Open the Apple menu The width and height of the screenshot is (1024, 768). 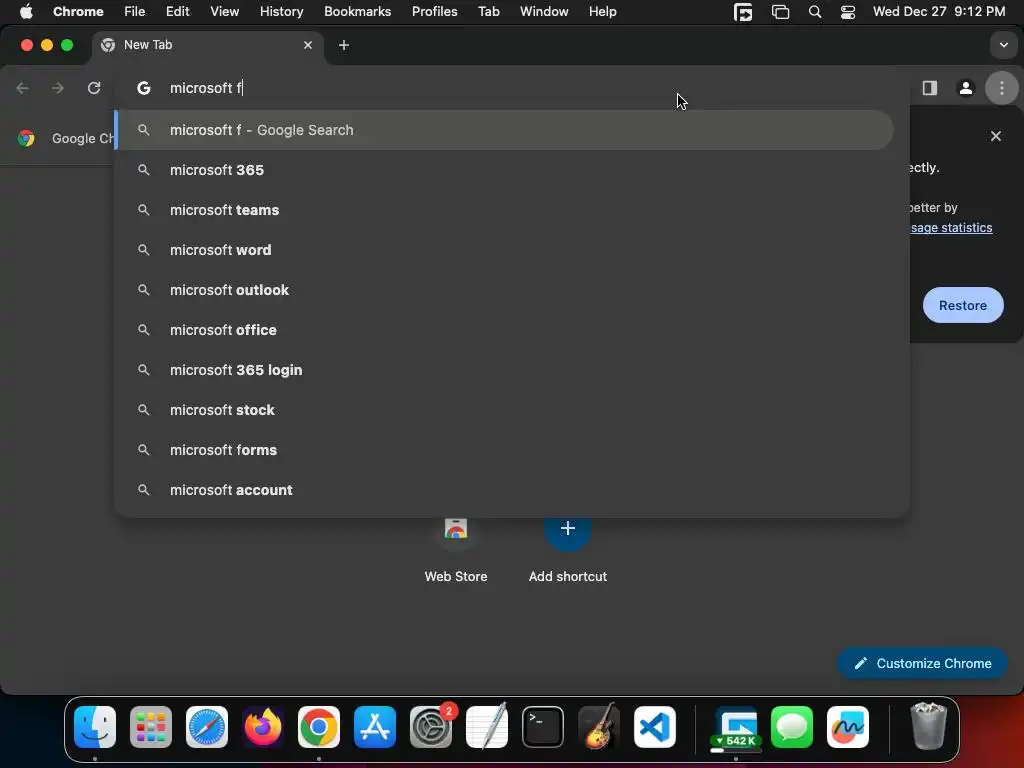click(x=26, y=12)
